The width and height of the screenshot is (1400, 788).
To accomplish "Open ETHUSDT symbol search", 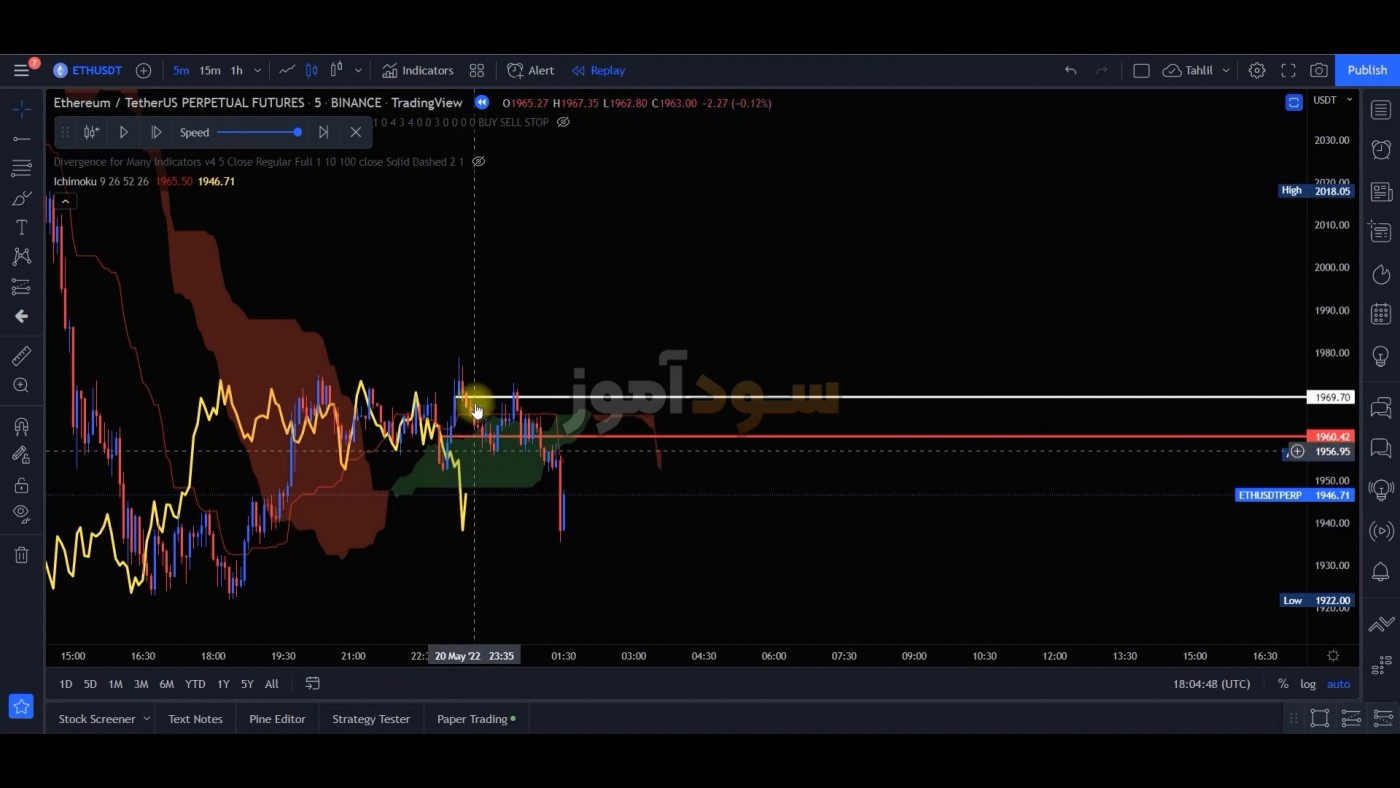I will (88, 70).
